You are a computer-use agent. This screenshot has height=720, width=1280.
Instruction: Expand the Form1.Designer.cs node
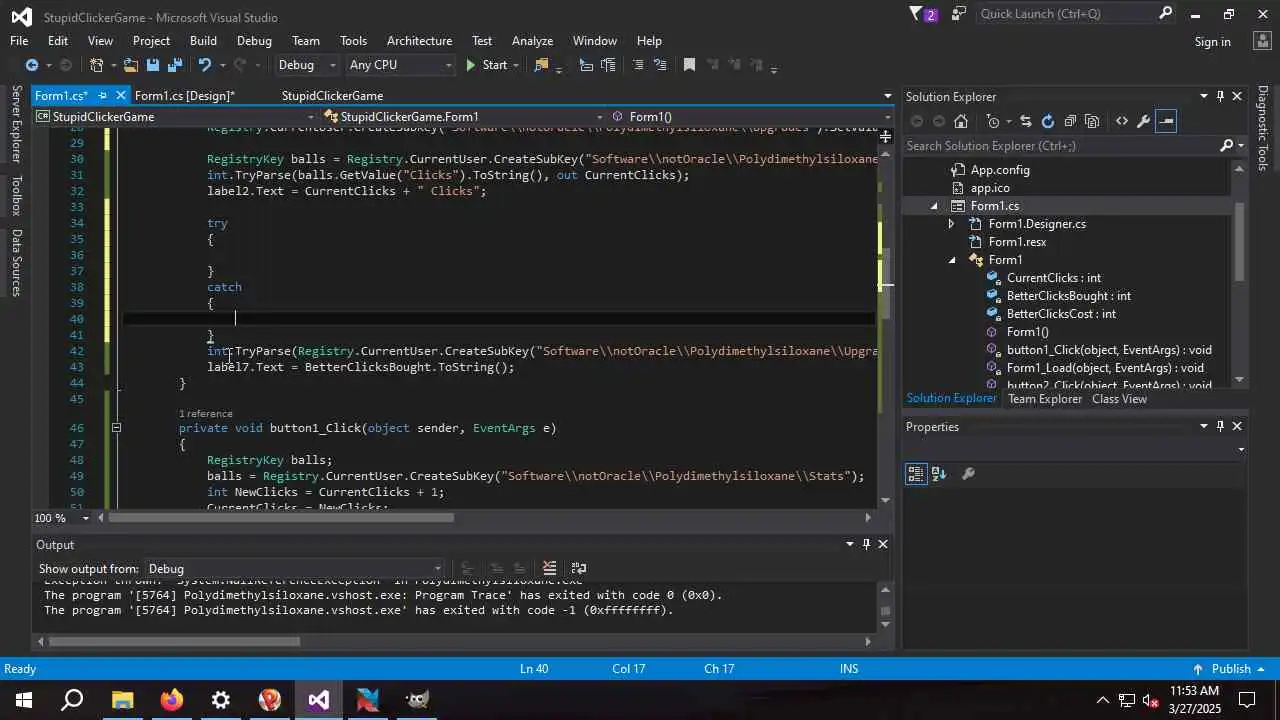pos(952,224)
